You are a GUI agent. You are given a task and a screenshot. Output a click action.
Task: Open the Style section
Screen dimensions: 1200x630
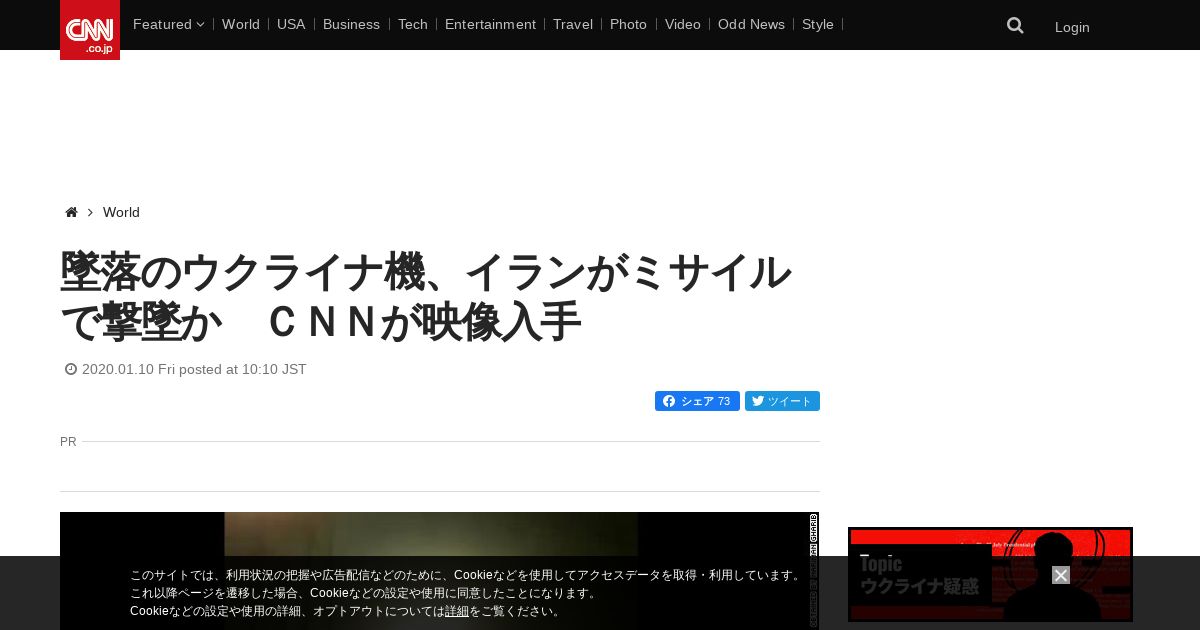(x=818, y=24)
